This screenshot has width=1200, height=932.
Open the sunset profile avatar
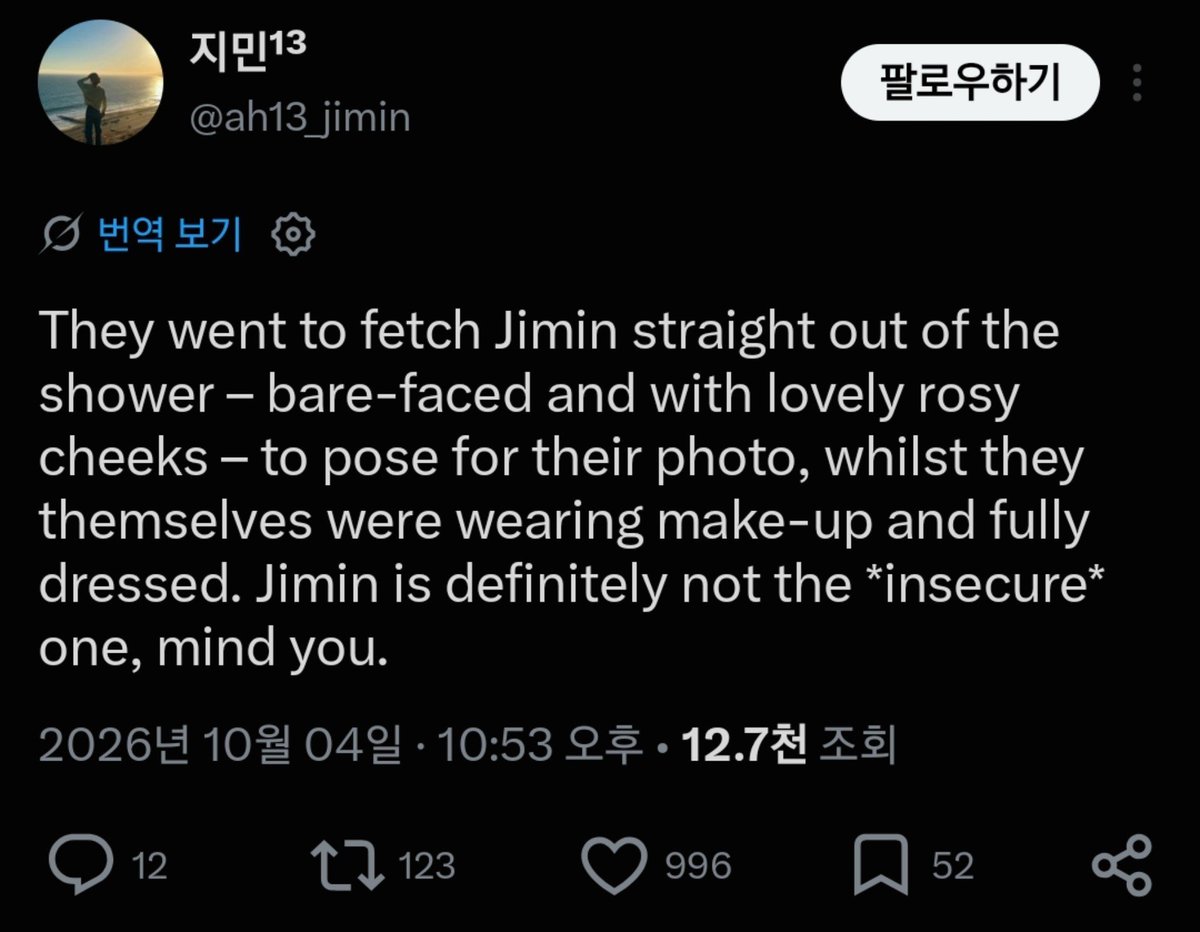pos(100,84)
